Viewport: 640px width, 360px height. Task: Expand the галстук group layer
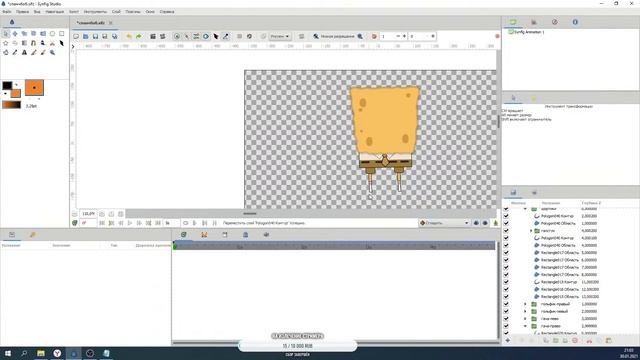click(531, 231)
